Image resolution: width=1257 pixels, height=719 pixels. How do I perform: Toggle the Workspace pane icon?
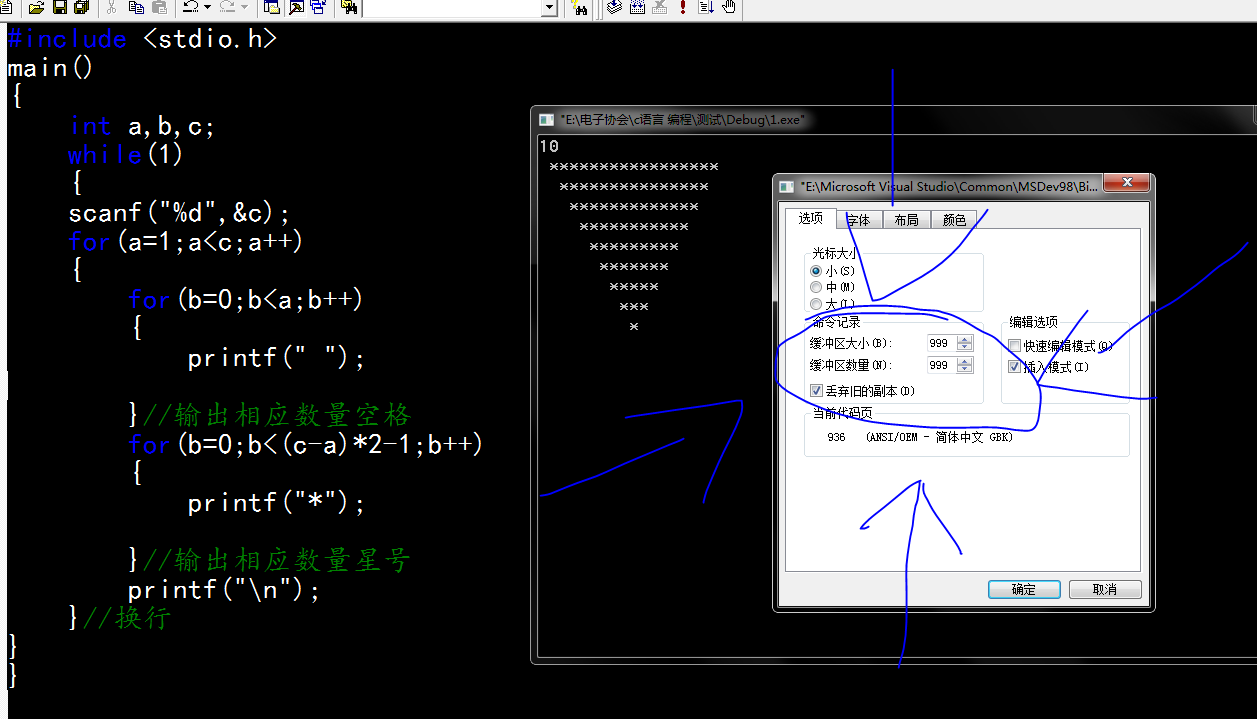[272, 8]
